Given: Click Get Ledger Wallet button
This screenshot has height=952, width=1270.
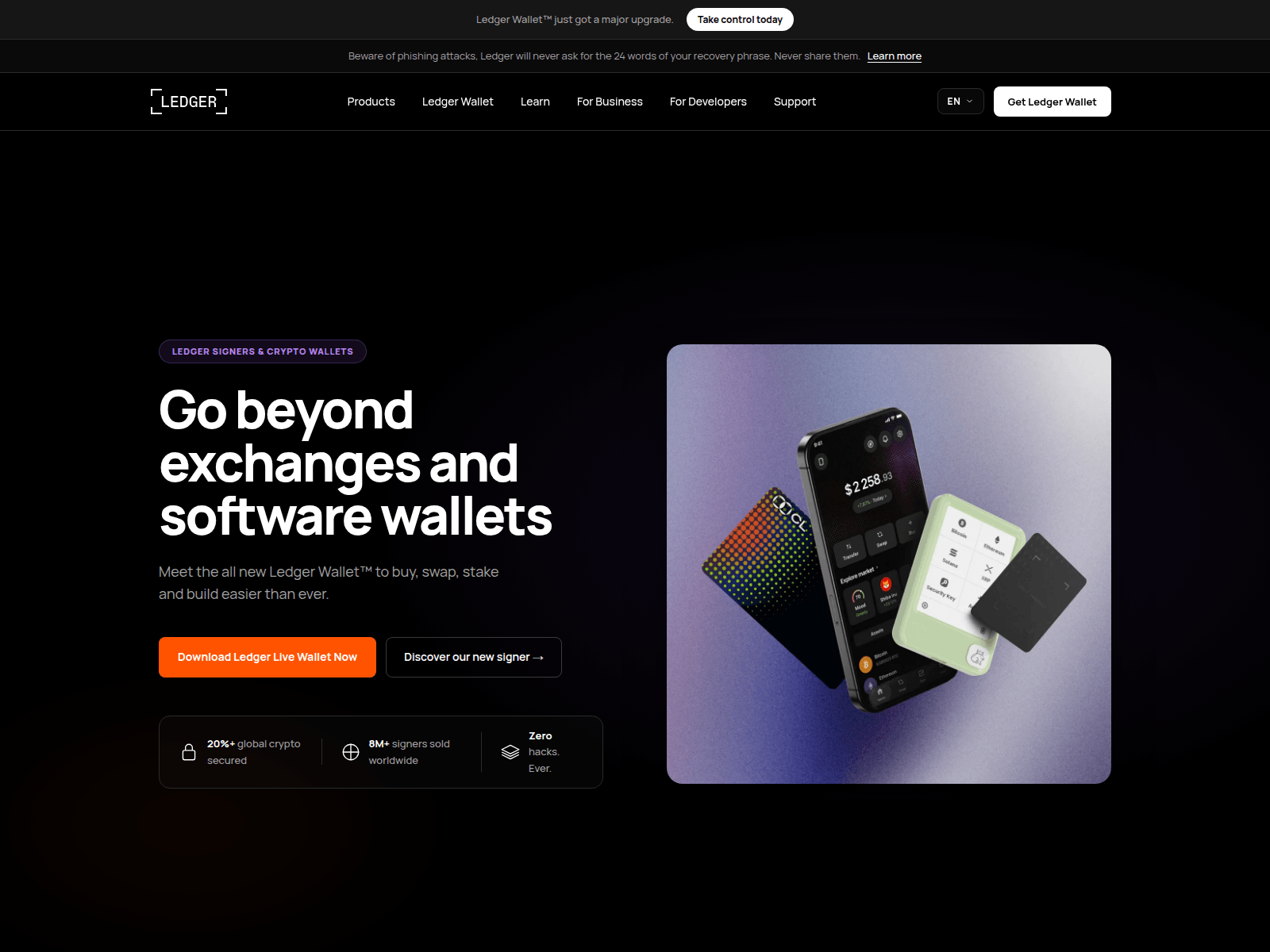Looking at the screenshot, I should click(x=1053, y=102).
